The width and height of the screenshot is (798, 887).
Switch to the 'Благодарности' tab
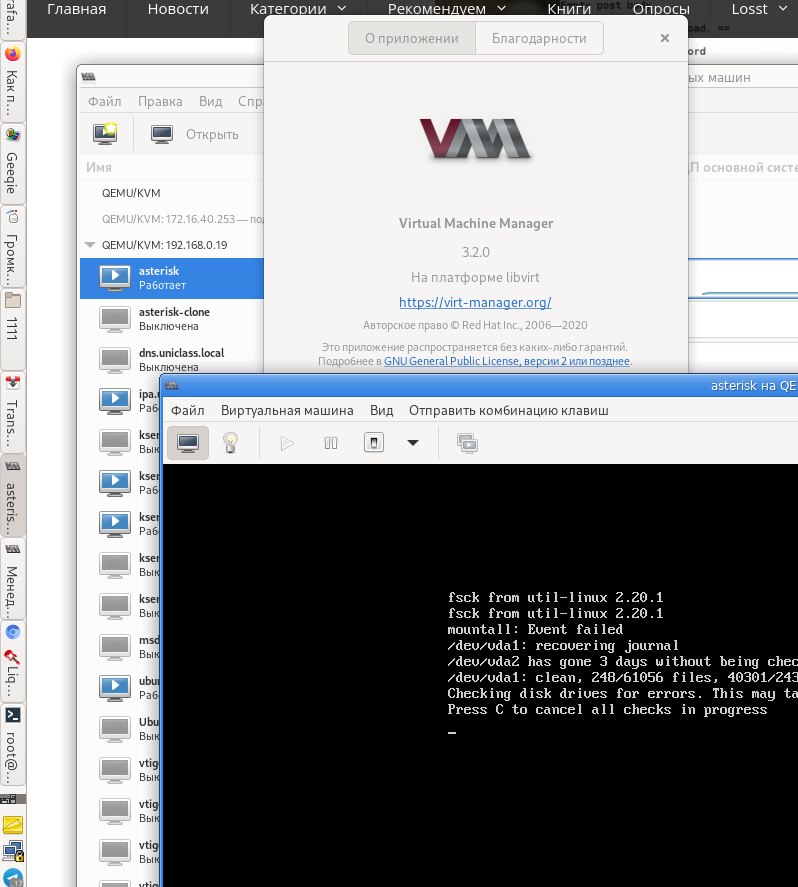click(x=539, y=38)
